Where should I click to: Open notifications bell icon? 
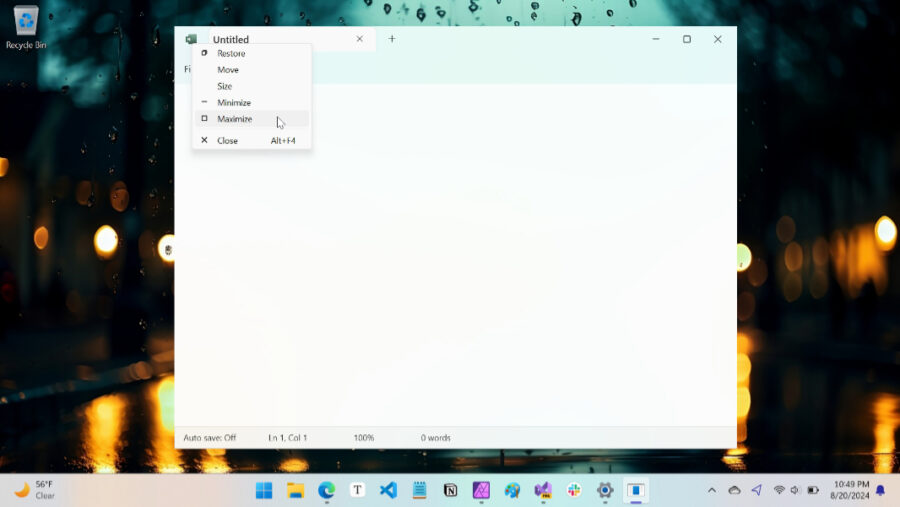(x=880, y=490)
